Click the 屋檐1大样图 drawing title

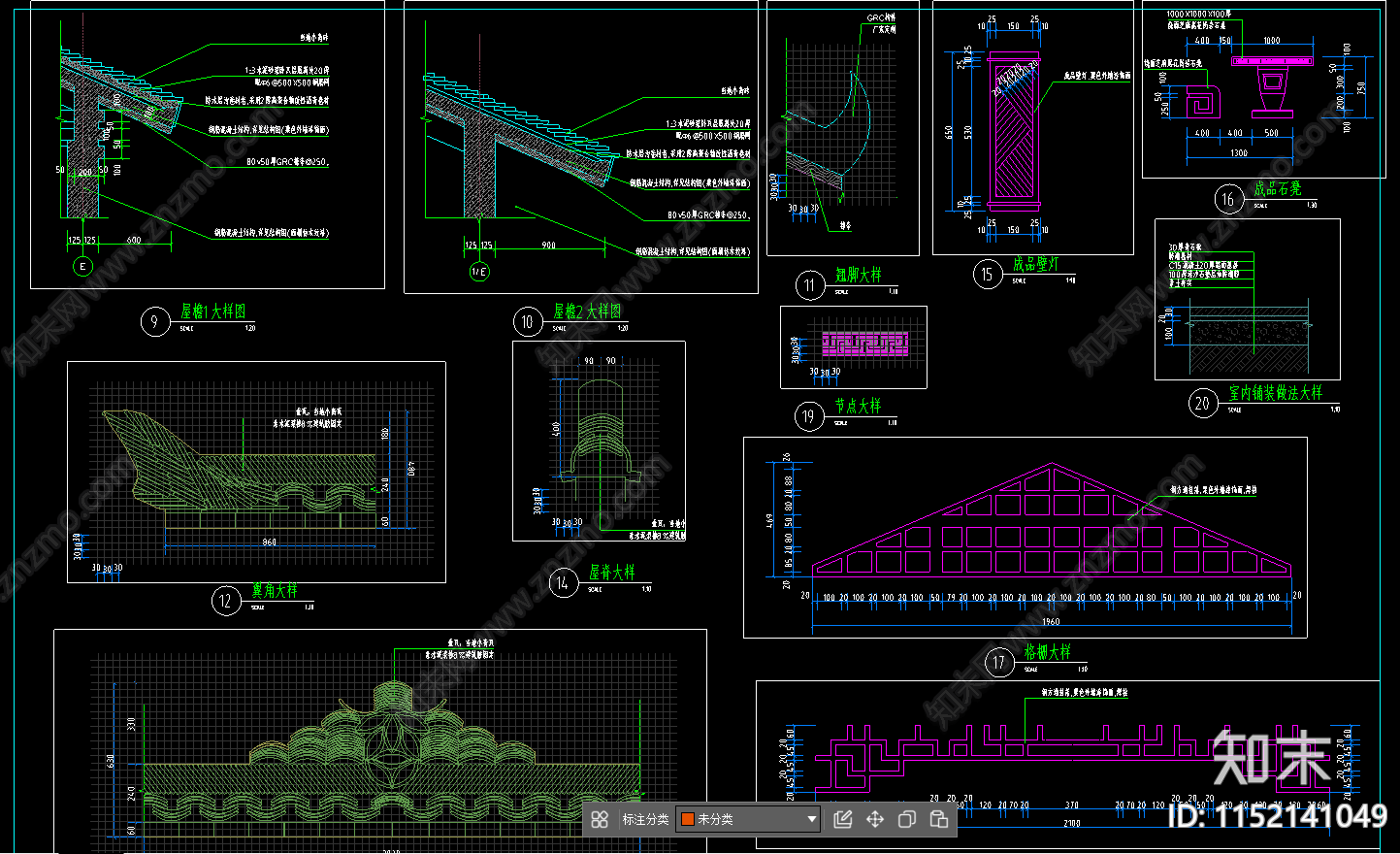pos(213,312)
